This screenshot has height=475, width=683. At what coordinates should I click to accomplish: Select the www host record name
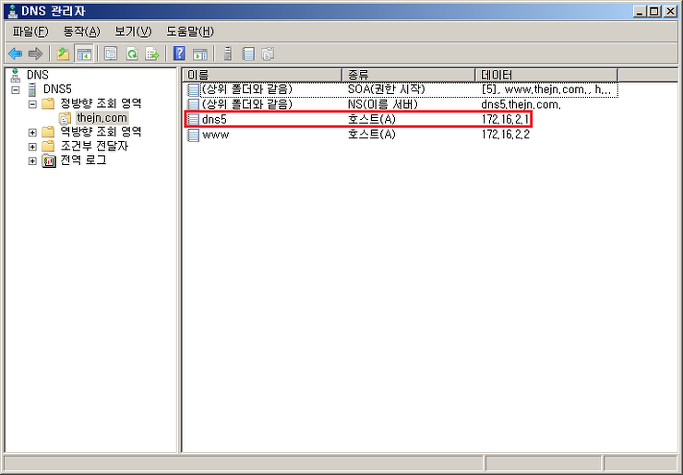[216, 135]
